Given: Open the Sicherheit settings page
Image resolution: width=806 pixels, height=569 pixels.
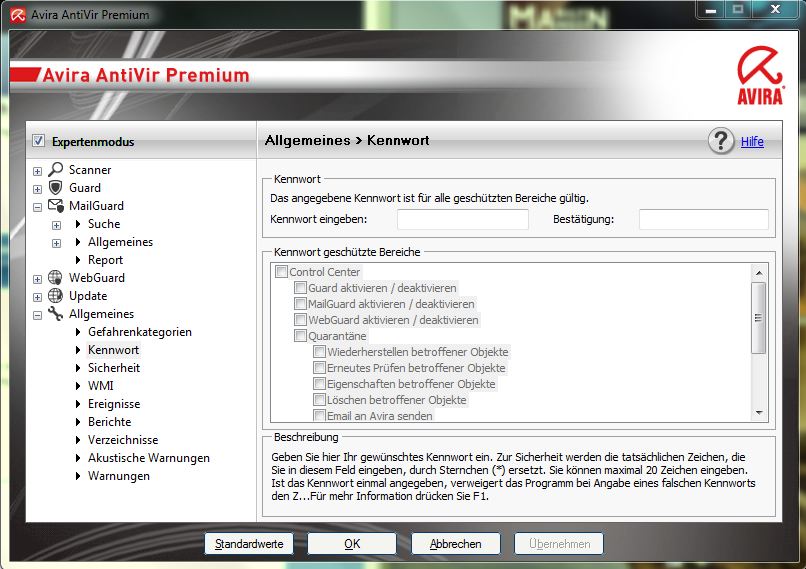Looking at the screenshot, I should (x=114, y=368).
